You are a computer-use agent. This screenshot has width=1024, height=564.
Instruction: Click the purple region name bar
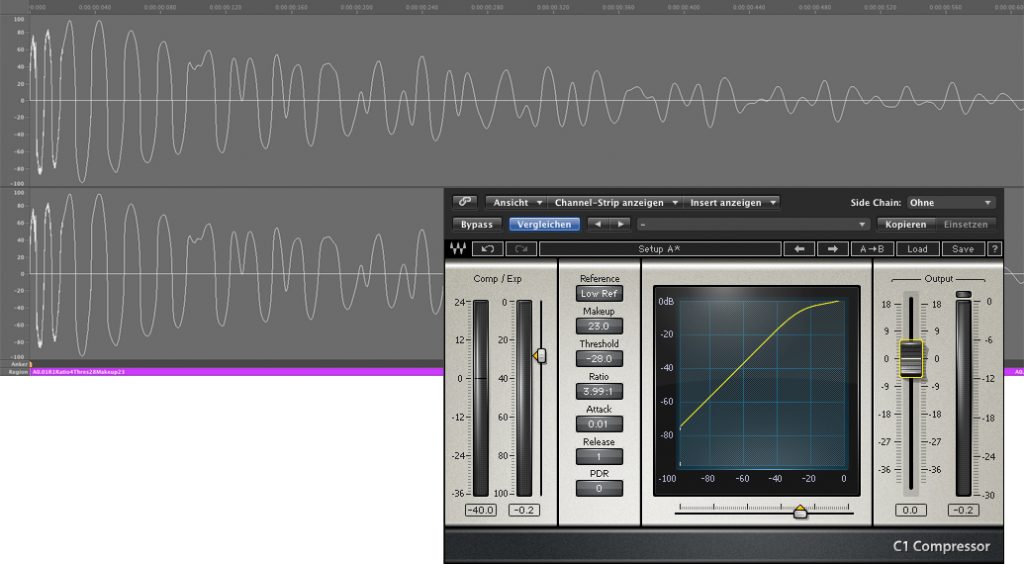238,371
